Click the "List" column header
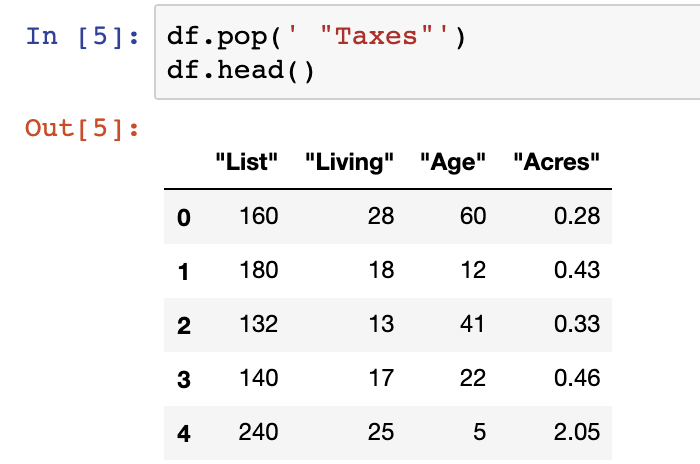The height and width of the screenshot is (464, 700). click(246, 162)
